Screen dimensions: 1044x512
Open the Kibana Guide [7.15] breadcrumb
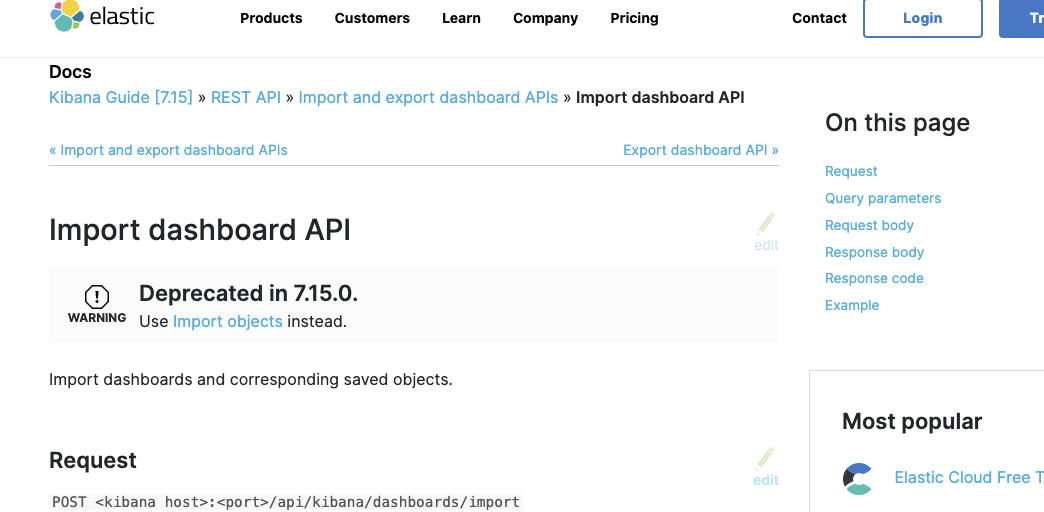click(121, 97)
